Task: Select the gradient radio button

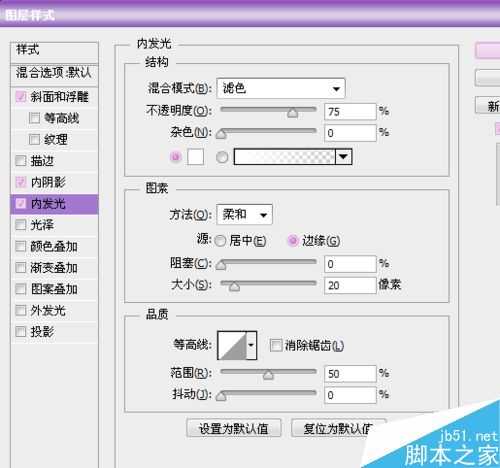Action: pos(222,157)
